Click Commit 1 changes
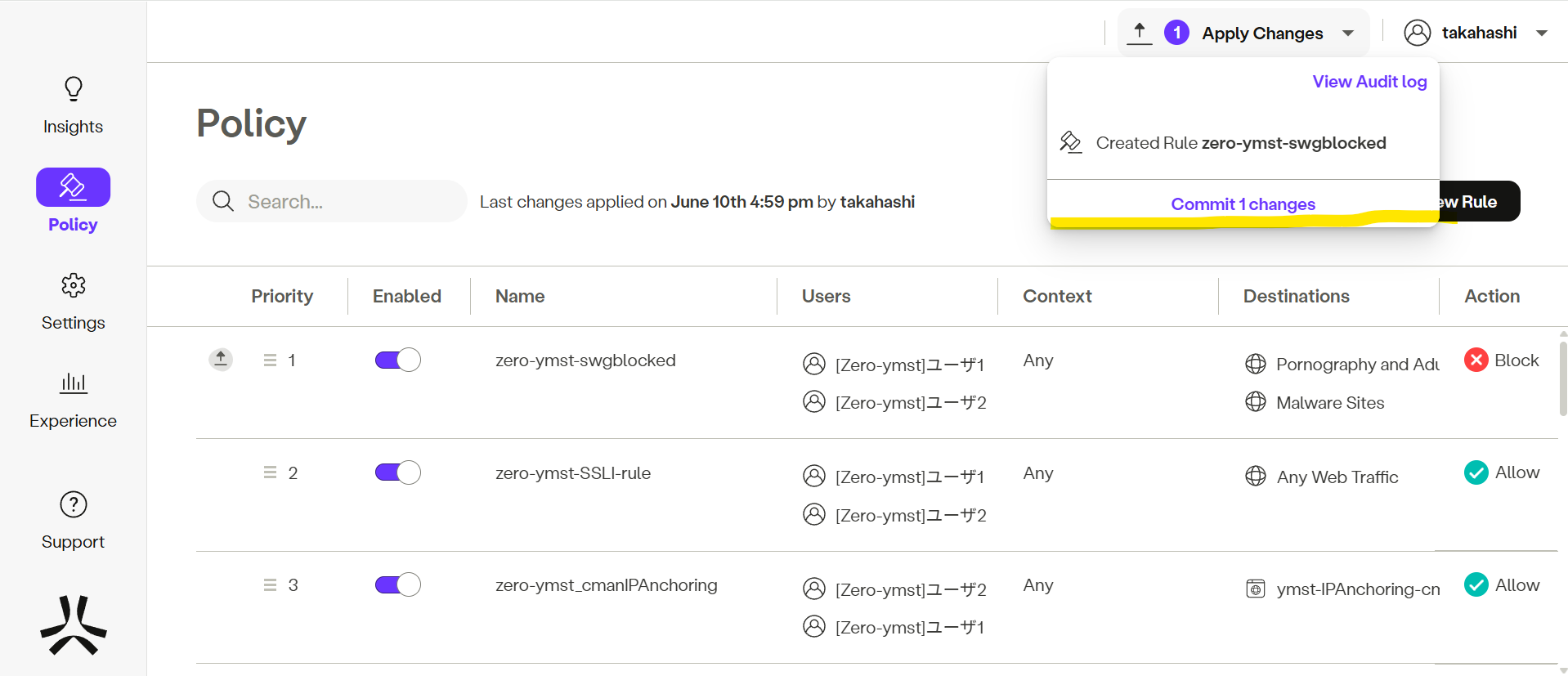Viewport: 1568px width, 676px height. pos(1243,204)
